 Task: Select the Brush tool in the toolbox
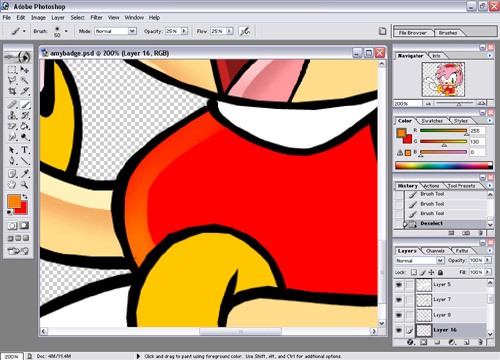(x=25, y=105)
